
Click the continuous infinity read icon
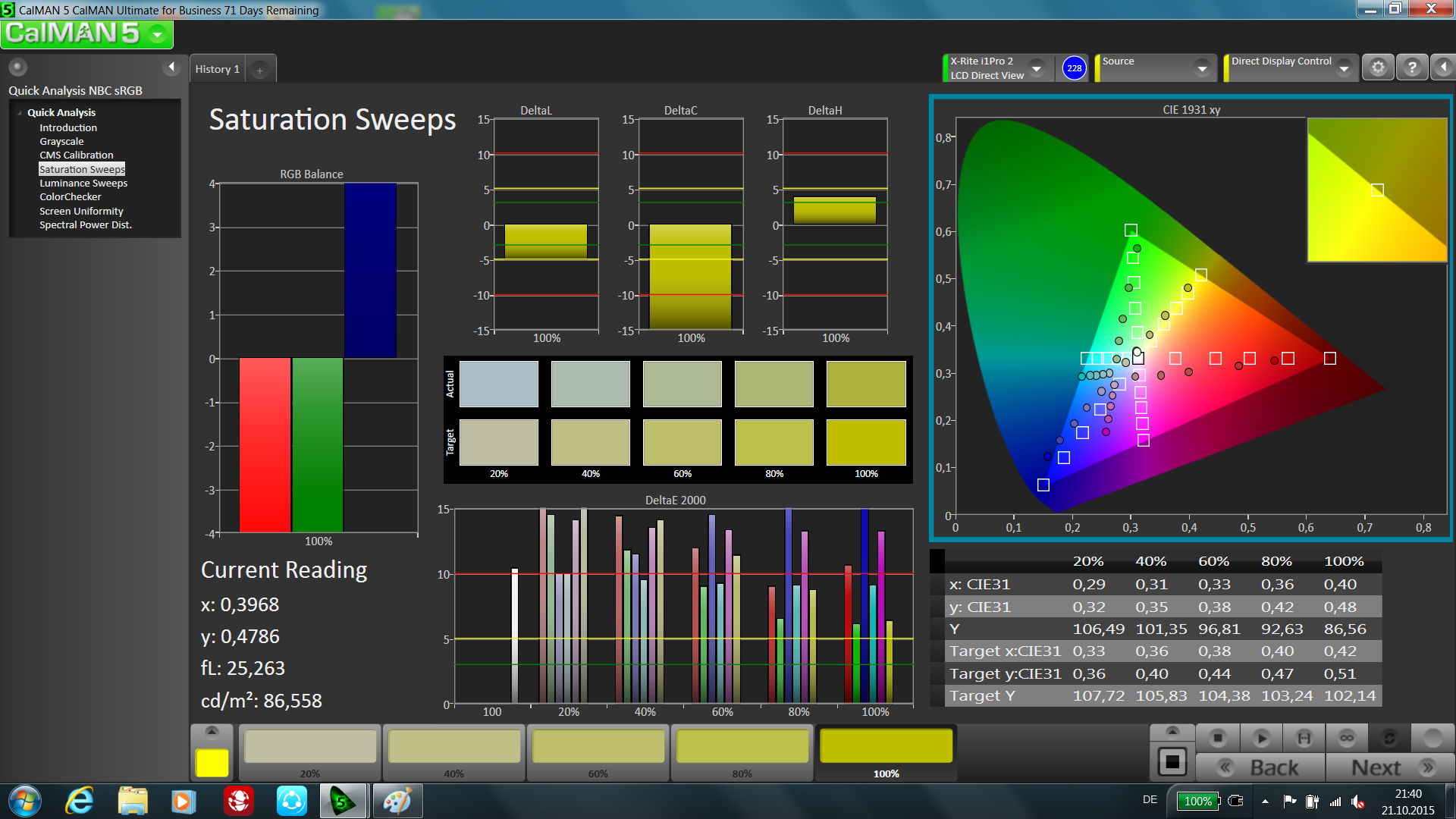(x=1347, y=738)
